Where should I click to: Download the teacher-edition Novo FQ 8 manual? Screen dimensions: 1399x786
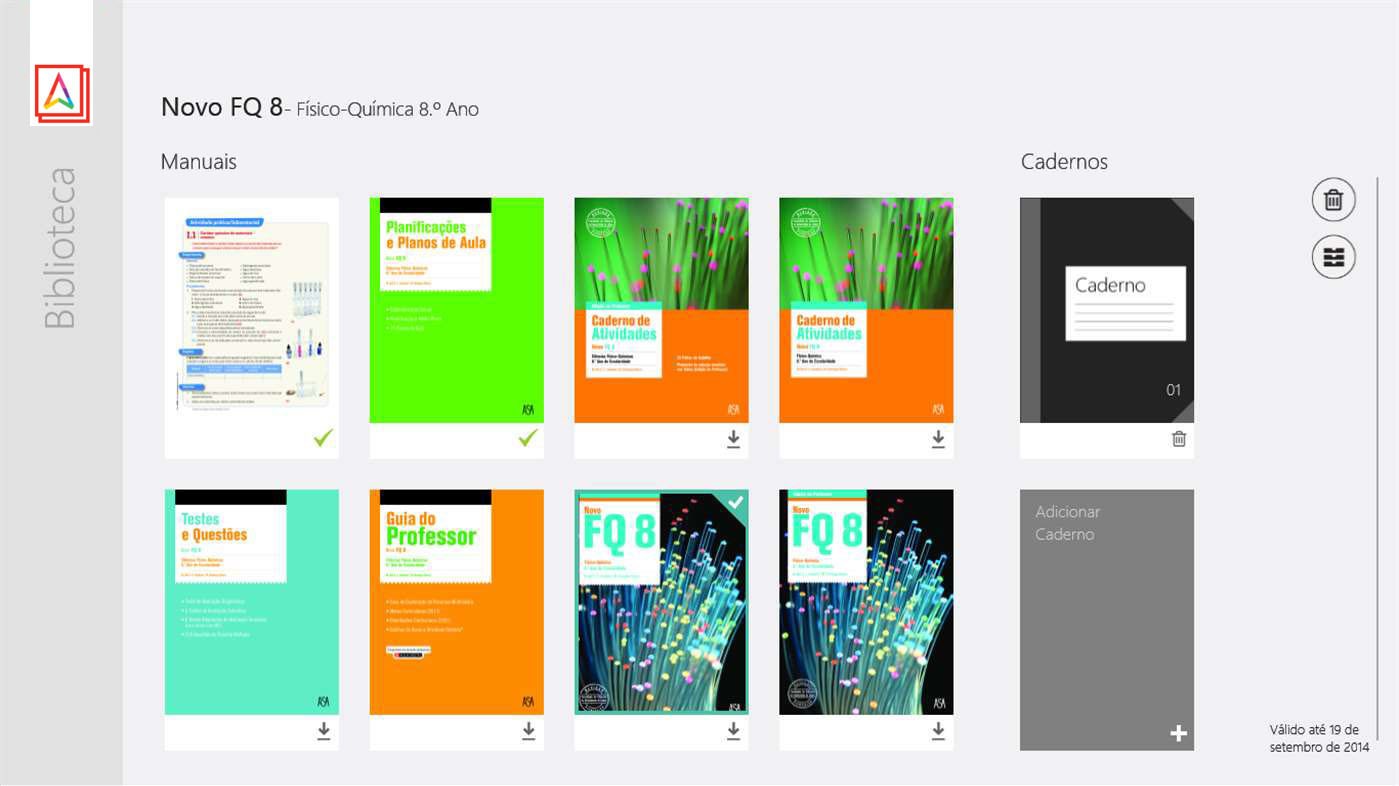coord(938,731)
